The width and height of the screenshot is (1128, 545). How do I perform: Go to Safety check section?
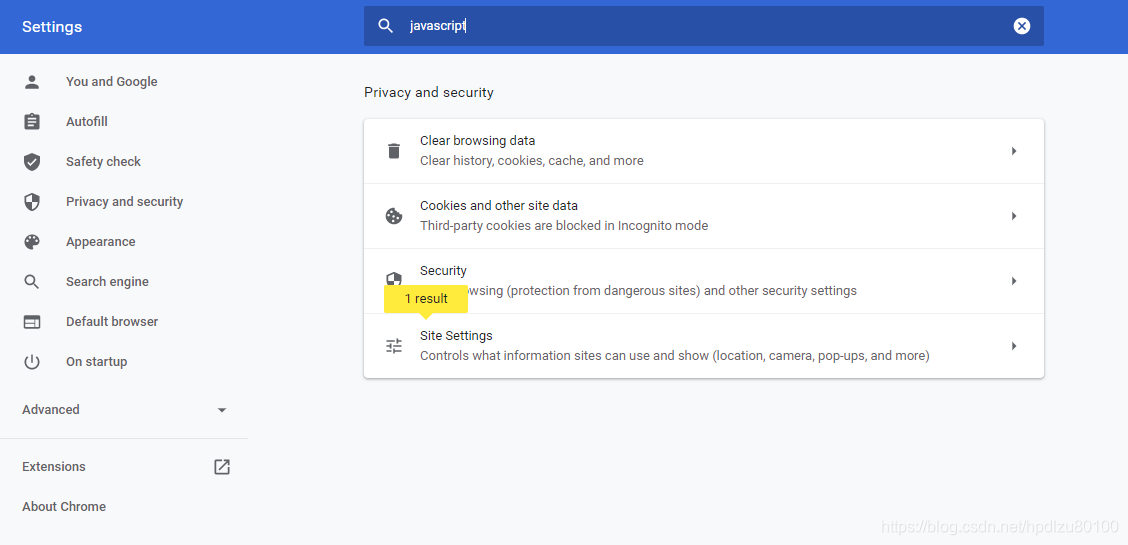pos(104,162)
